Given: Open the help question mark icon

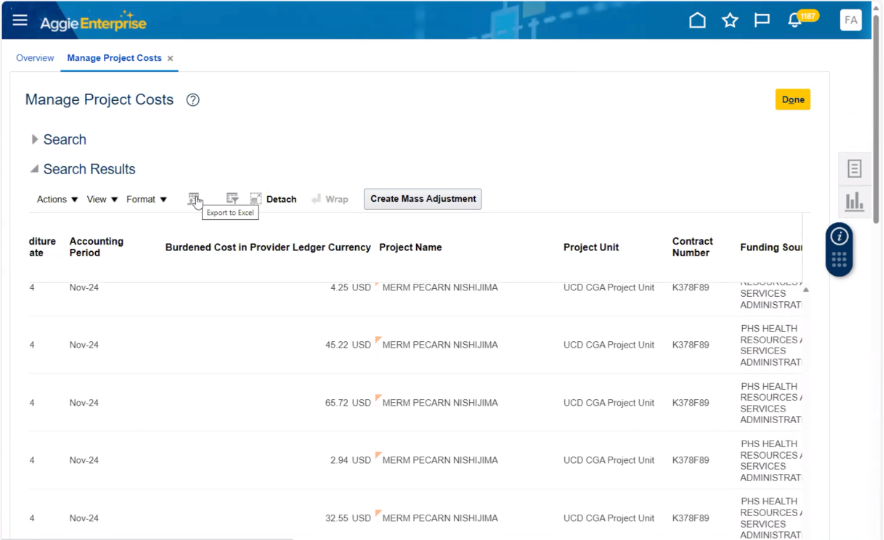Looking at the screenshot, I should point(193,100).
